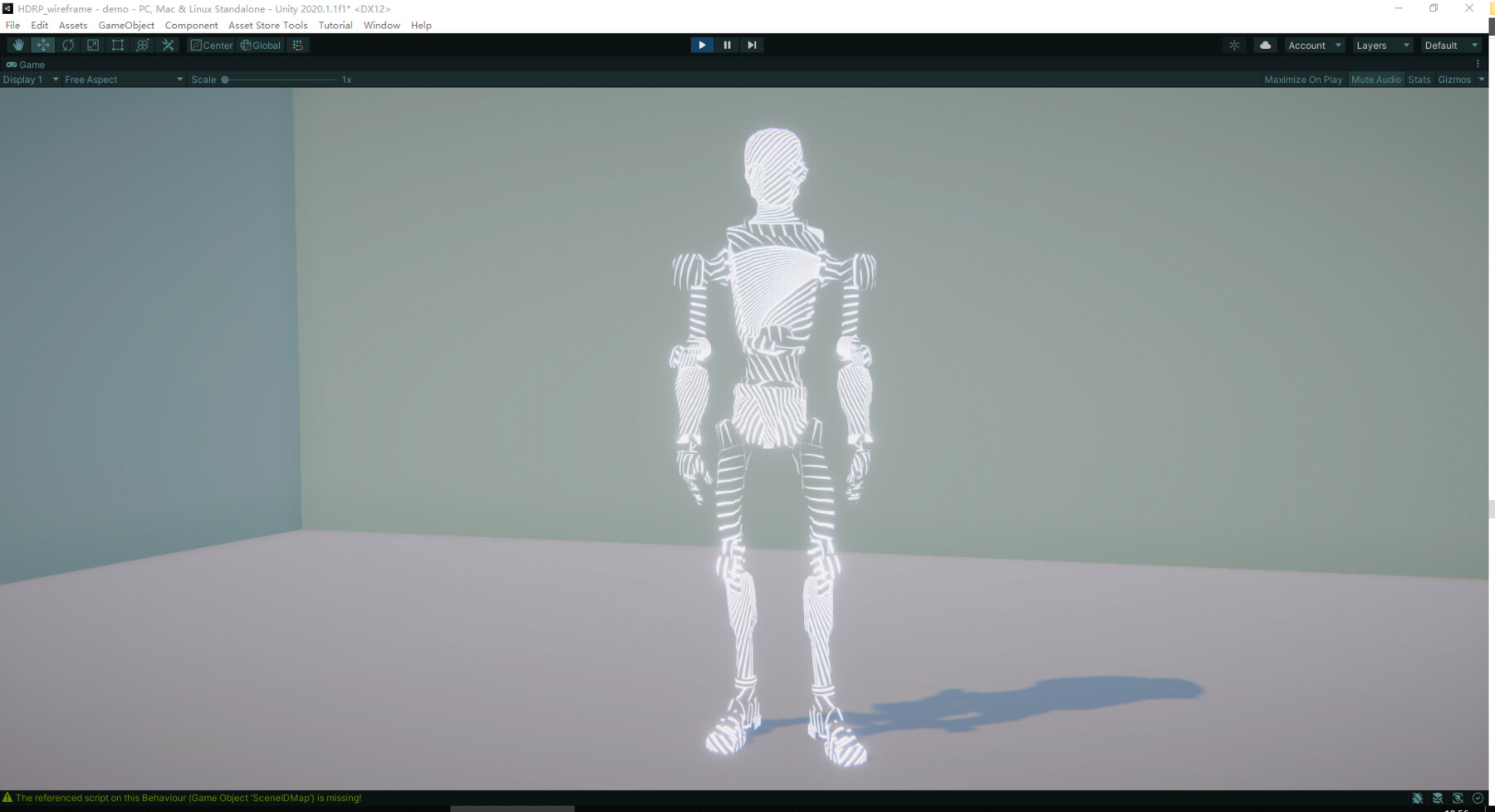Viewport: 1495px width, 812px height.
Task: Open the custom editor tools icon
Action: point(167,45)
